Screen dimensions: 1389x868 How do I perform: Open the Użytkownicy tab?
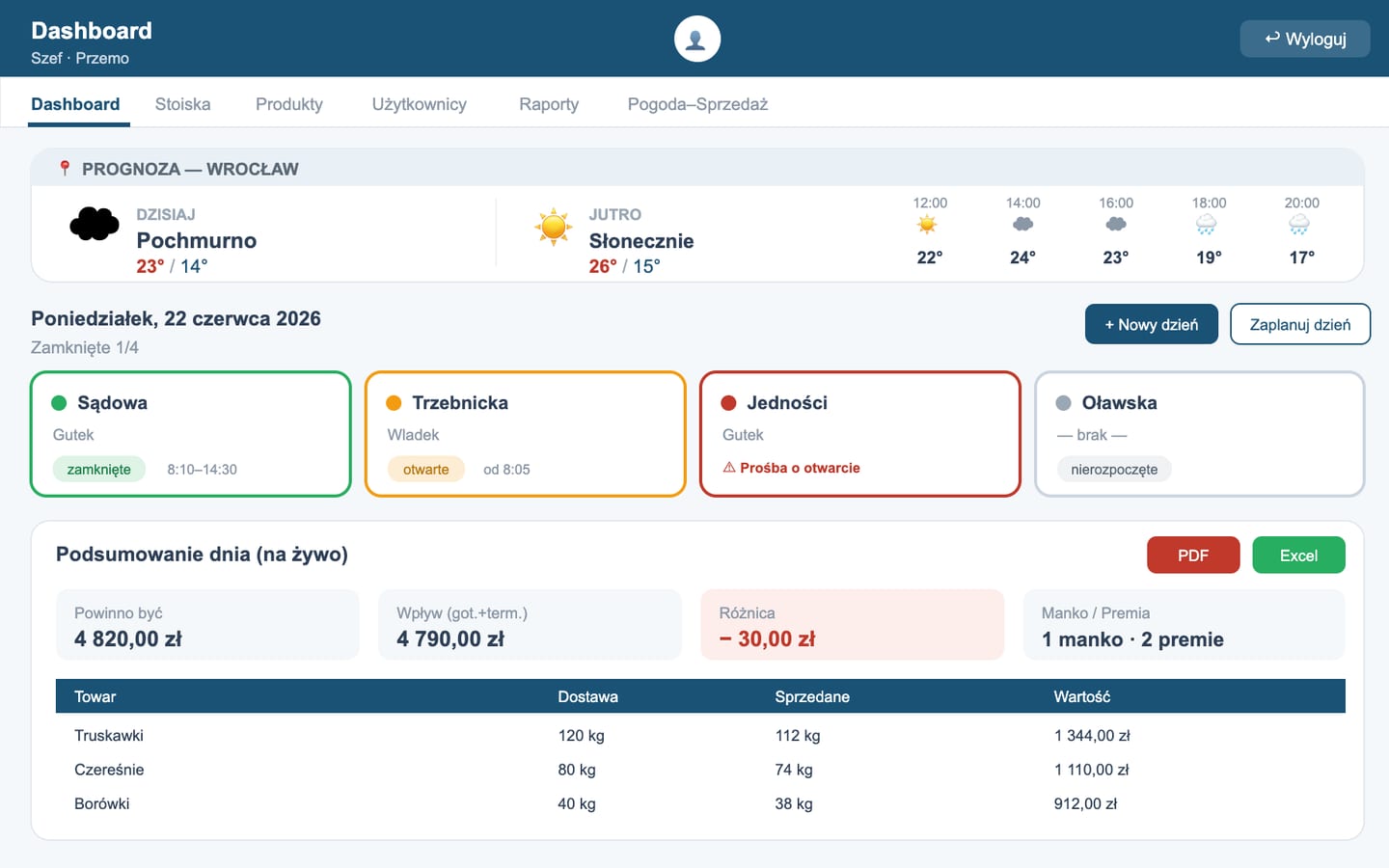(x=420, y=104)
